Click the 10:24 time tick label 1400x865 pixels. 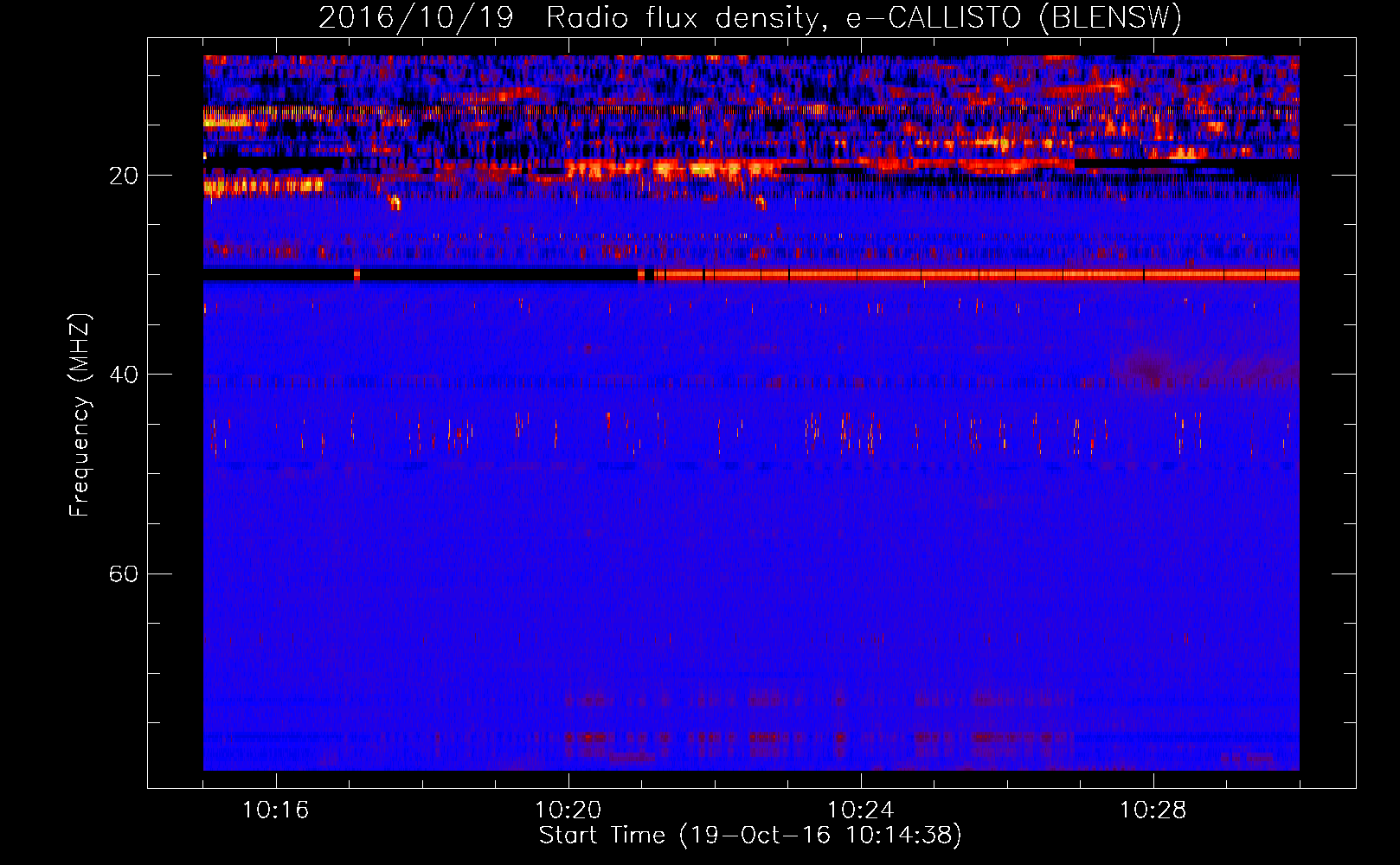(860, 811)
